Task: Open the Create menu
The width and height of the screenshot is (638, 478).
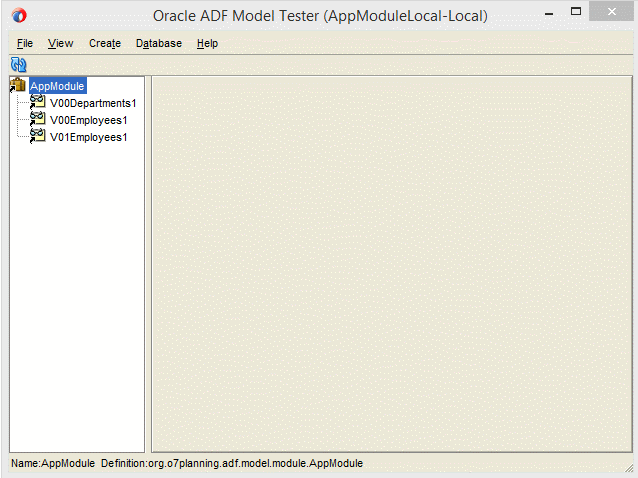Action: click(105, 43)
